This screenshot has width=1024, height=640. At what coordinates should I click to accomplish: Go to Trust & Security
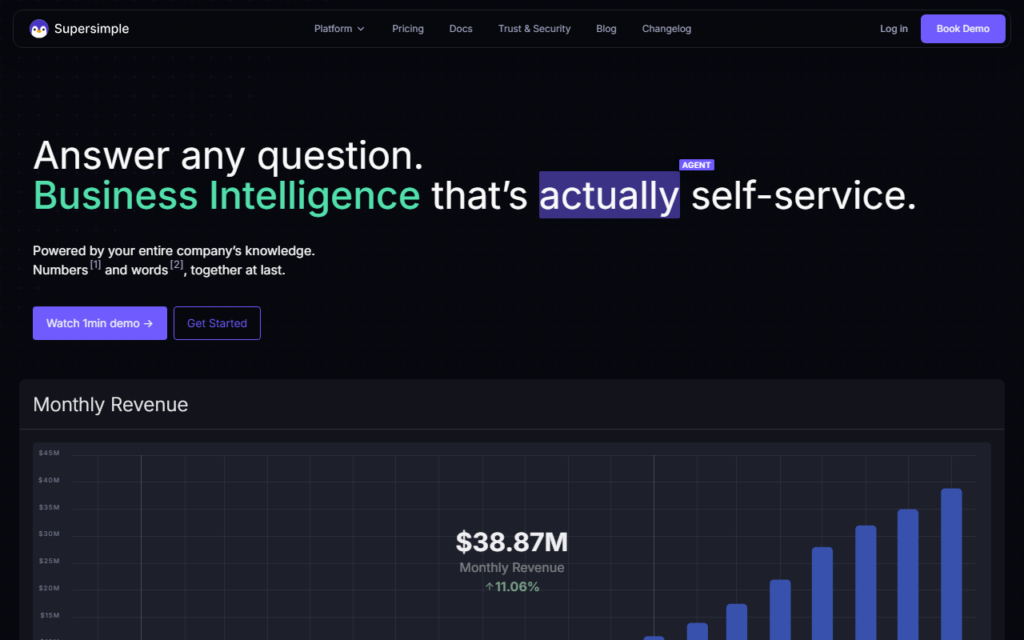click(x=534, y=29)
